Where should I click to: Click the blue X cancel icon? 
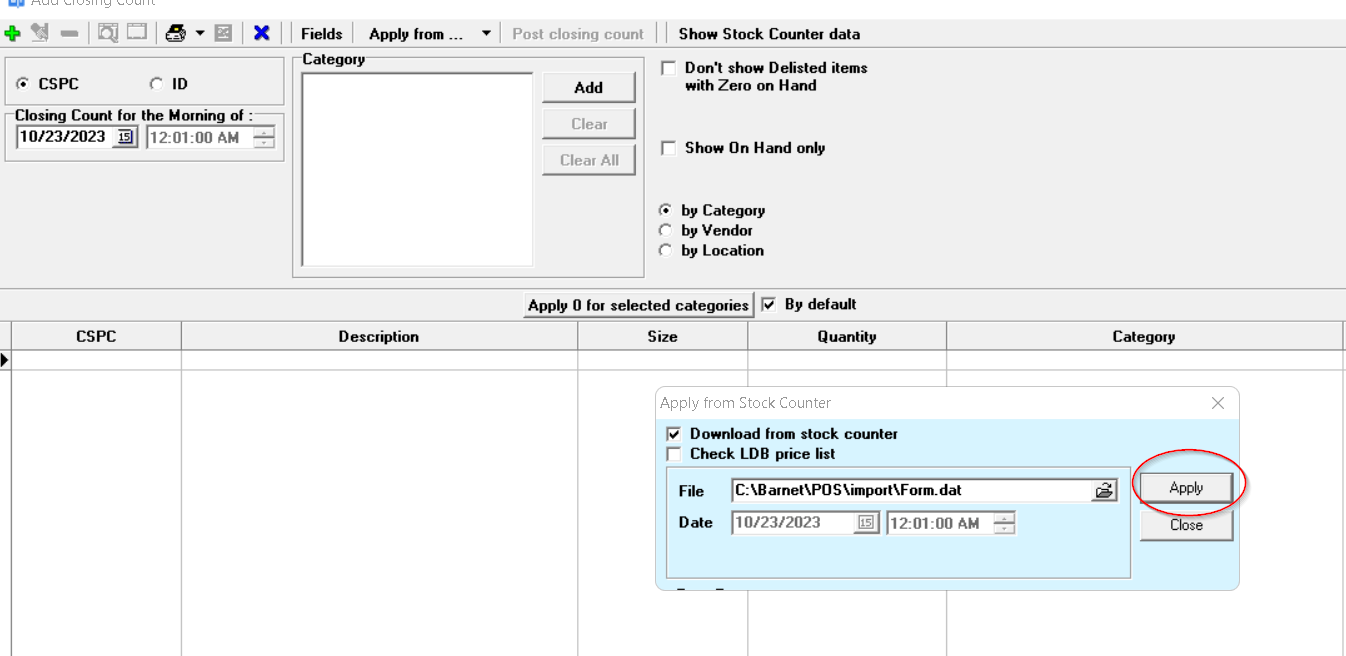262,33
